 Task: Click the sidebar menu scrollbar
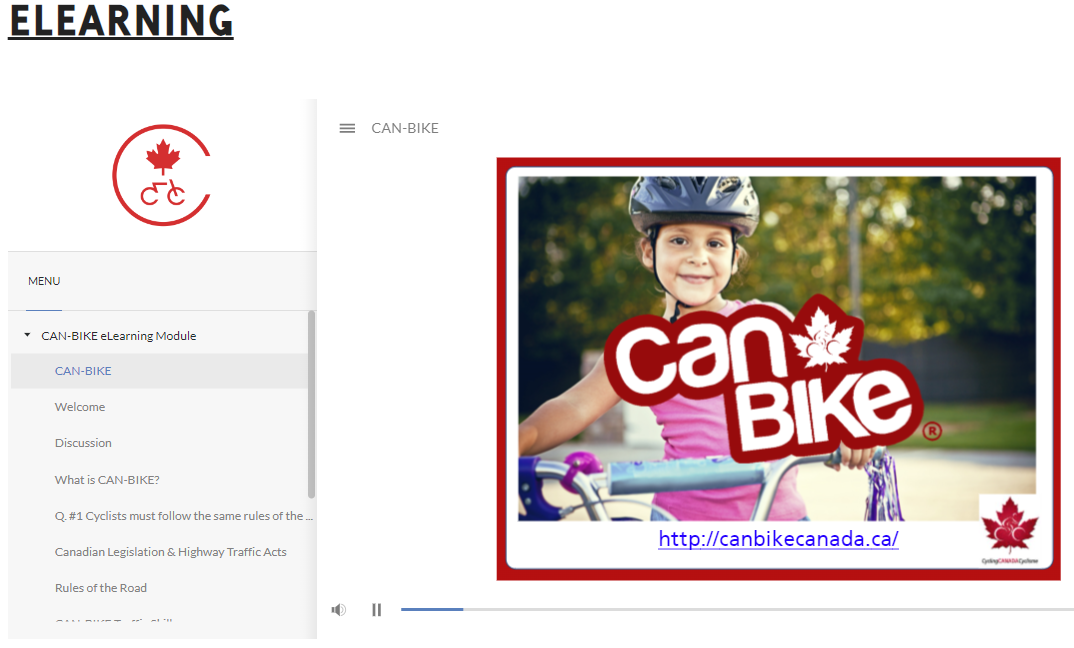click(x=312, y=404)
